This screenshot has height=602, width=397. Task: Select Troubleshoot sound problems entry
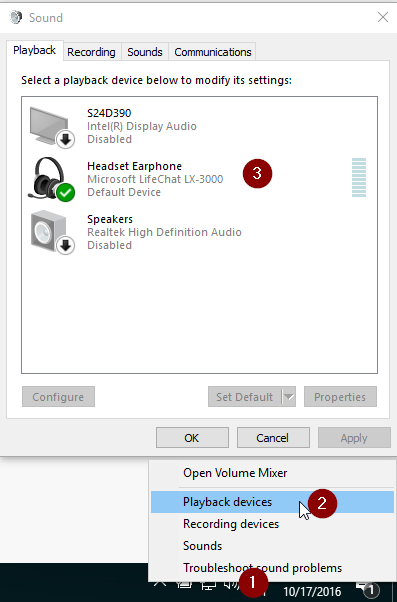pos(272,568)
